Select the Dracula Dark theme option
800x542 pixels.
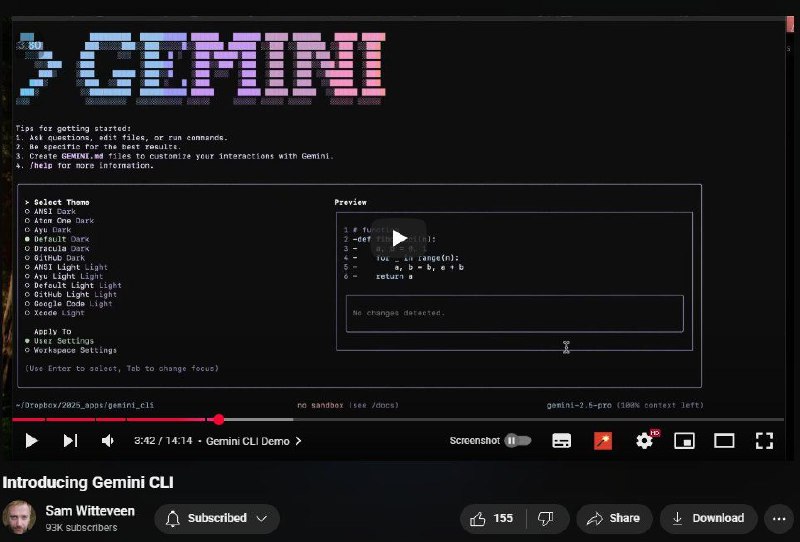(57, 249)
